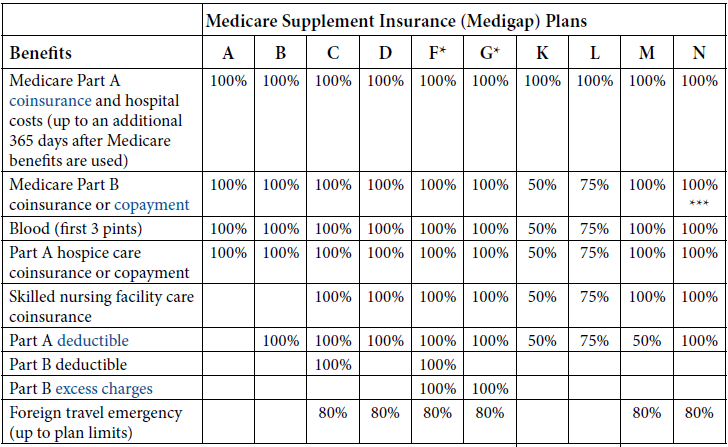Select Plan K's 50% Part B coinsurance cell
Screen dimensions: 728x447
click(542, 185)
